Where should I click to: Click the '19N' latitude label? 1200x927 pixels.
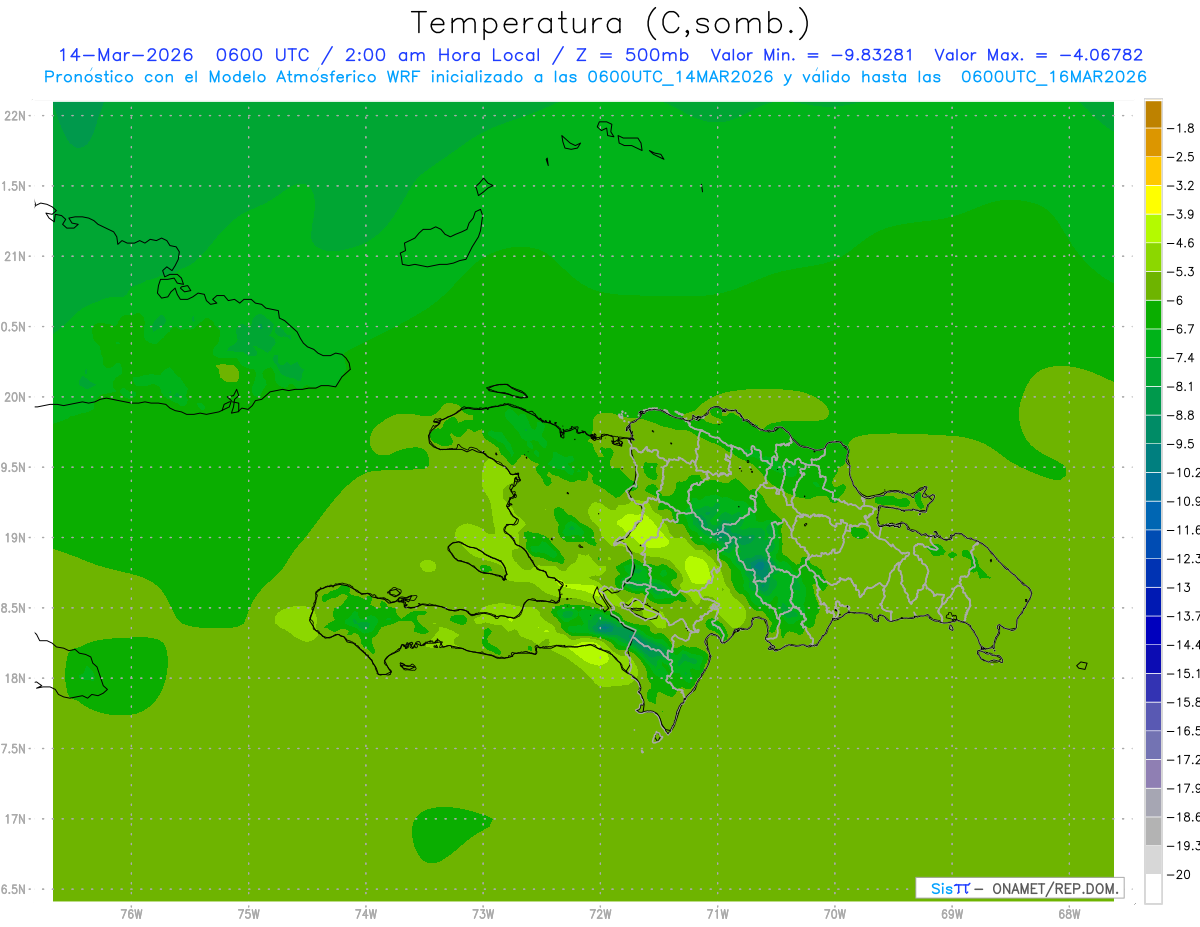tap(16, 538)
